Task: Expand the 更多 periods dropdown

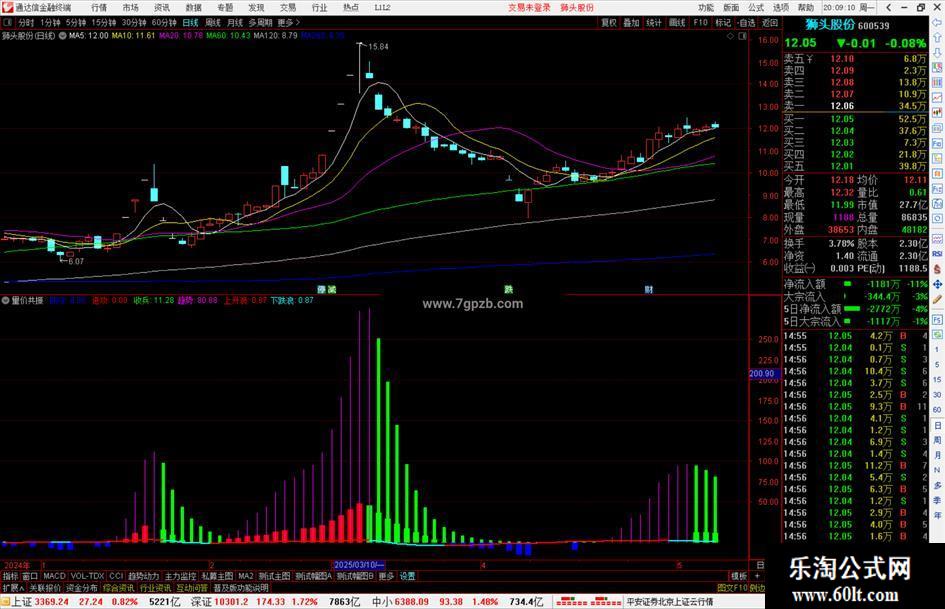Action: (x=288, y=22)
